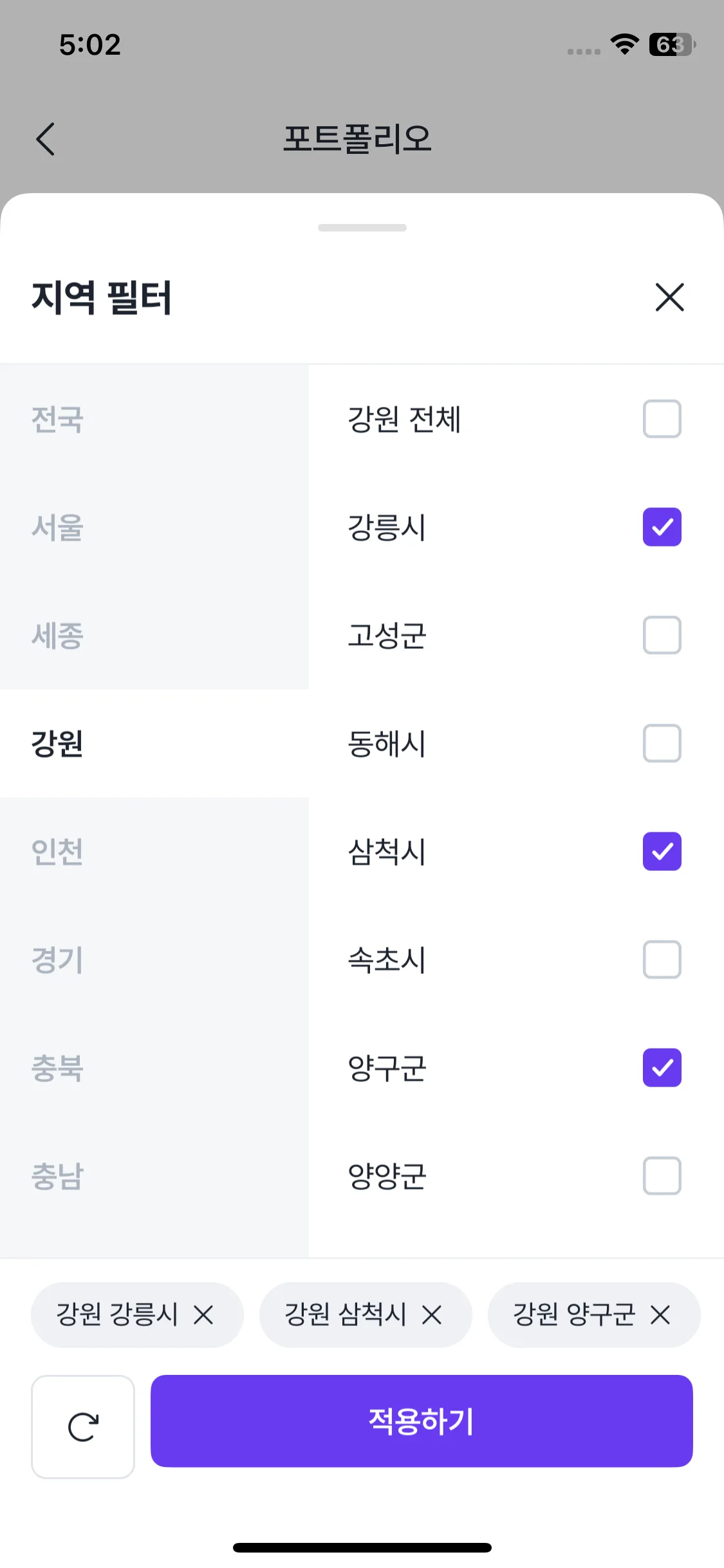The image size is (724, 1568).
Task: Enable the 고성군 checkbox
Action: tap(662, 635)
